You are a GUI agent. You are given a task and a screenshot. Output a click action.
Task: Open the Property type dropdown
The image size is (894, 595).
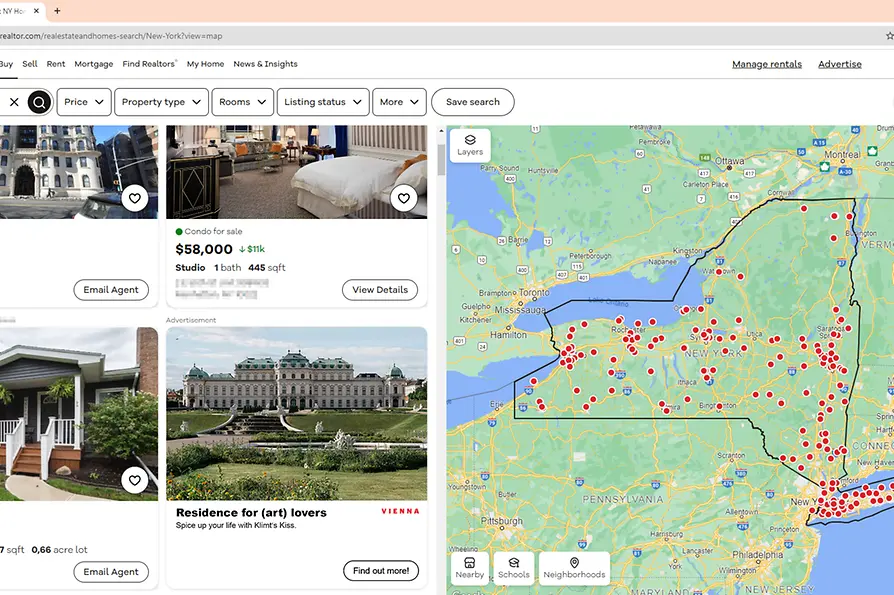point(161,102)
